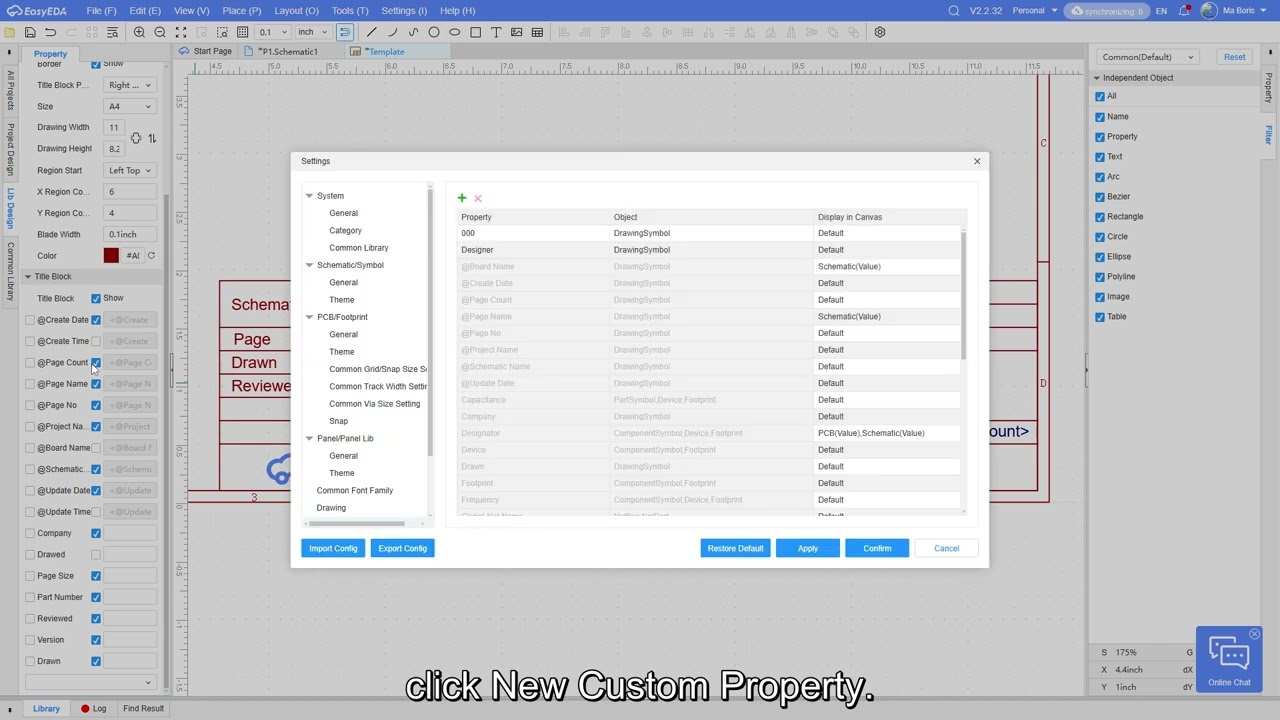Open the Tools menu
This screenshot has width=1280, height=720.
350,10
